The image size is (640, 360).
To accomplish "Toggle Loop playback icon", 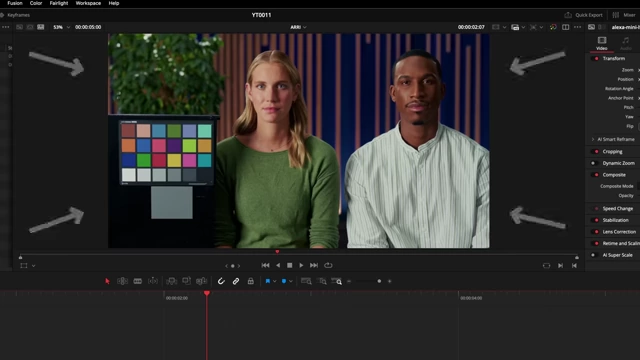I will click(x=328, y=265).
